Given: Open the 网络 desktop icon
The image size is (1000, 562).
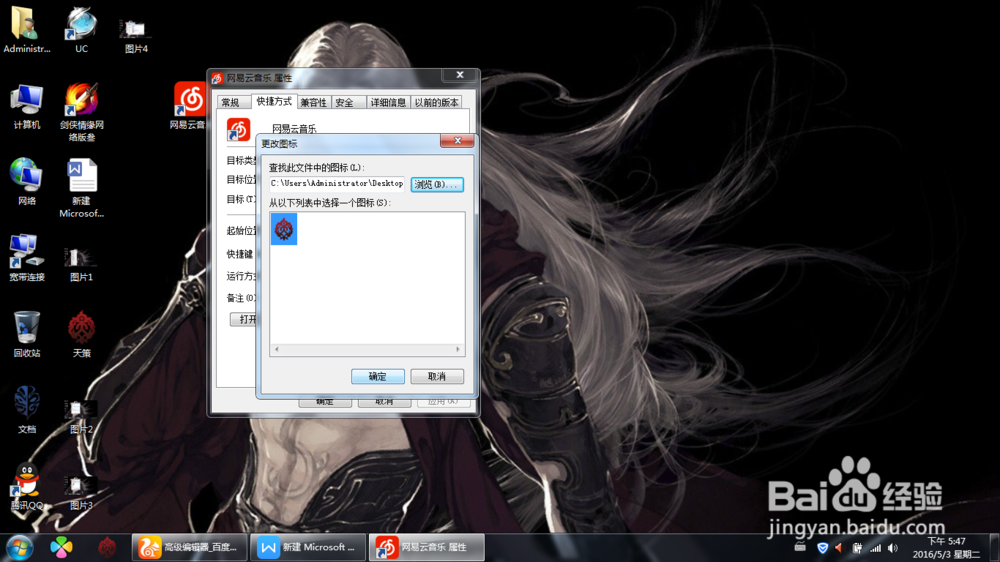Looking at the screenshot, I should tap(26, 182).
